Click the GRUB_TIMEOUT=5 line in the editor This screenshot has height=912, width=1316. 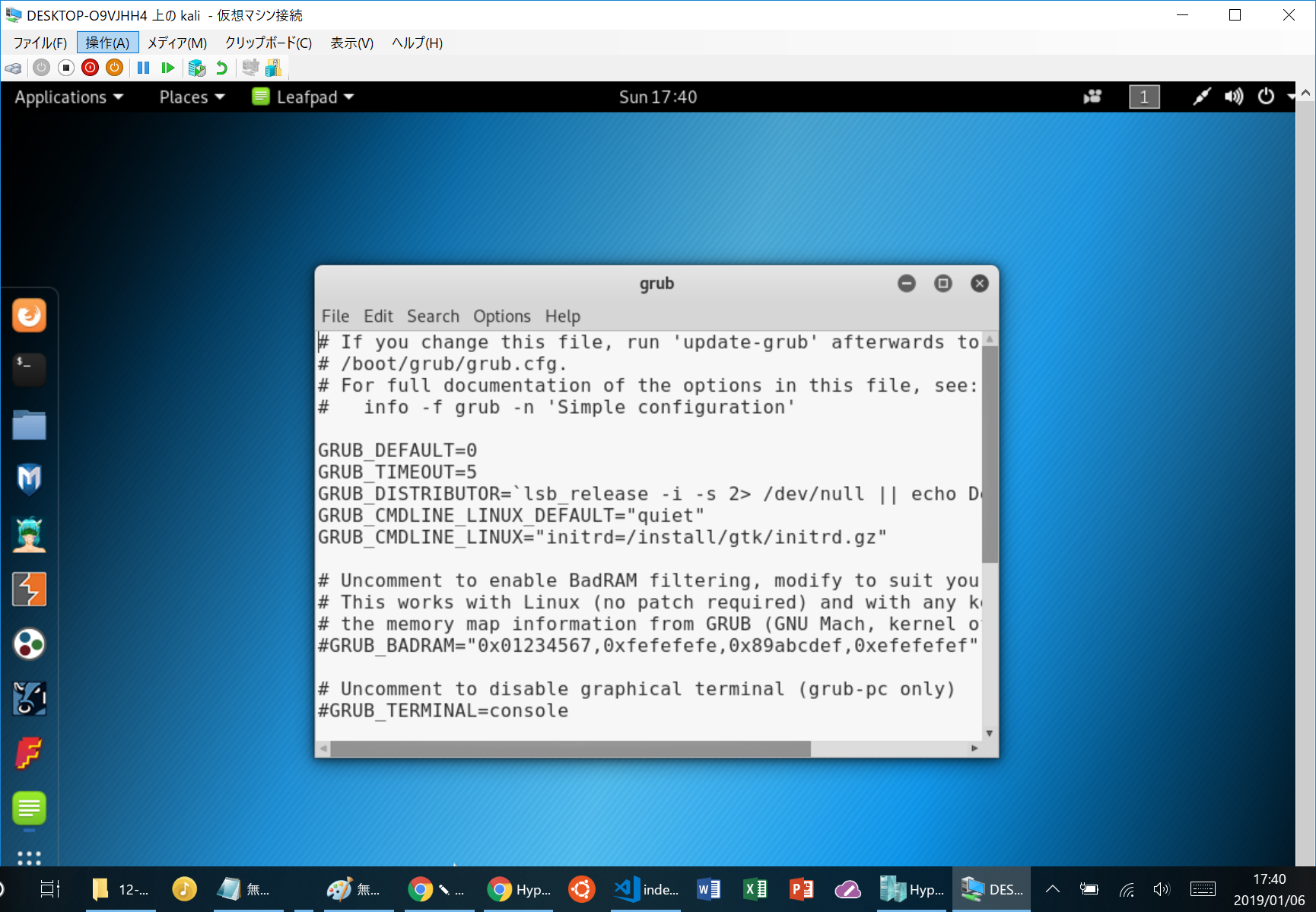pos(397,472)
